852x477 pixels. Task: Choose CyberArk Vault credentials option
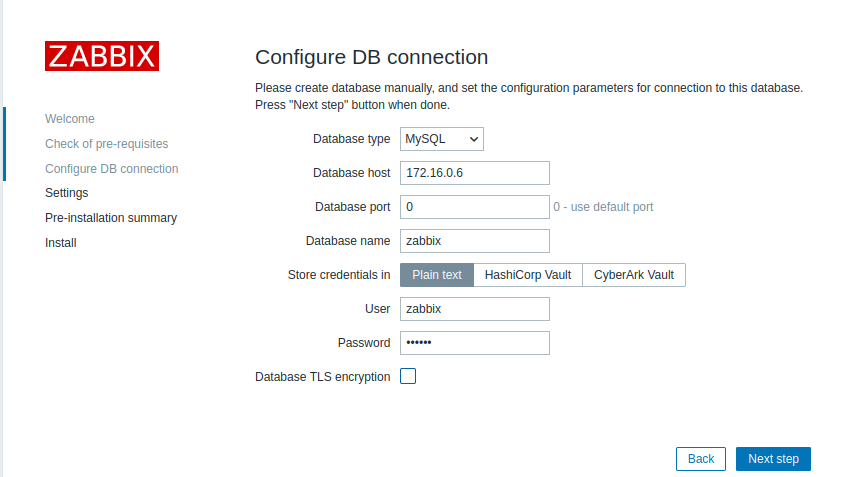tap(634, 275)
